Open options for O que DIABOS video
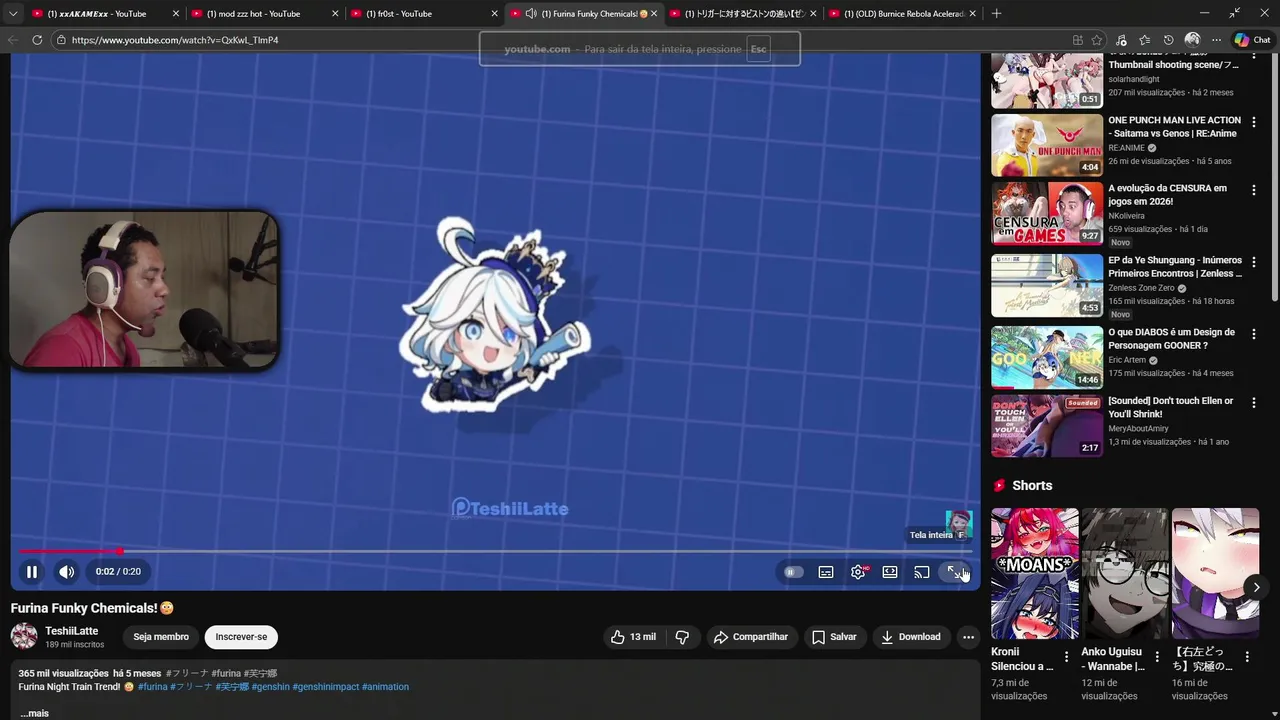This screenshot has height=720, width=1280. (x=1254, y=334)
